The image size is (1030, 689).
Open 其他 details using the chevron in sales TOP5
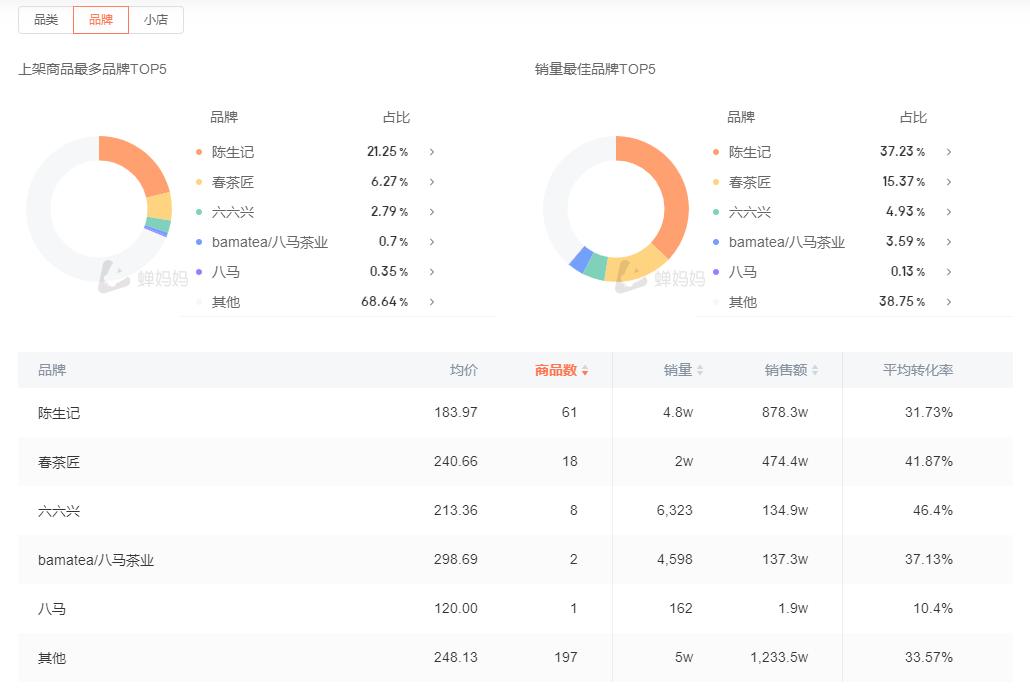949,301
